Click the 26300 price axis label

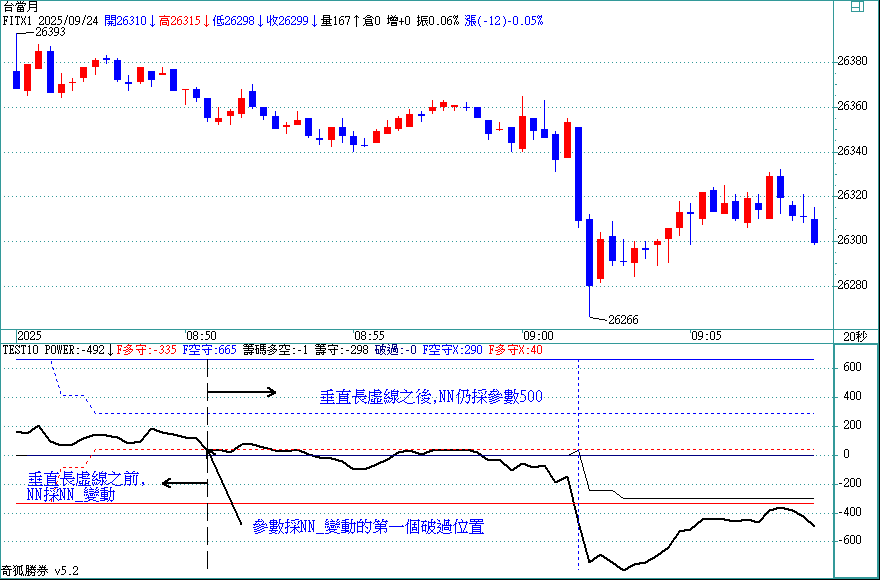coord(852,240)
